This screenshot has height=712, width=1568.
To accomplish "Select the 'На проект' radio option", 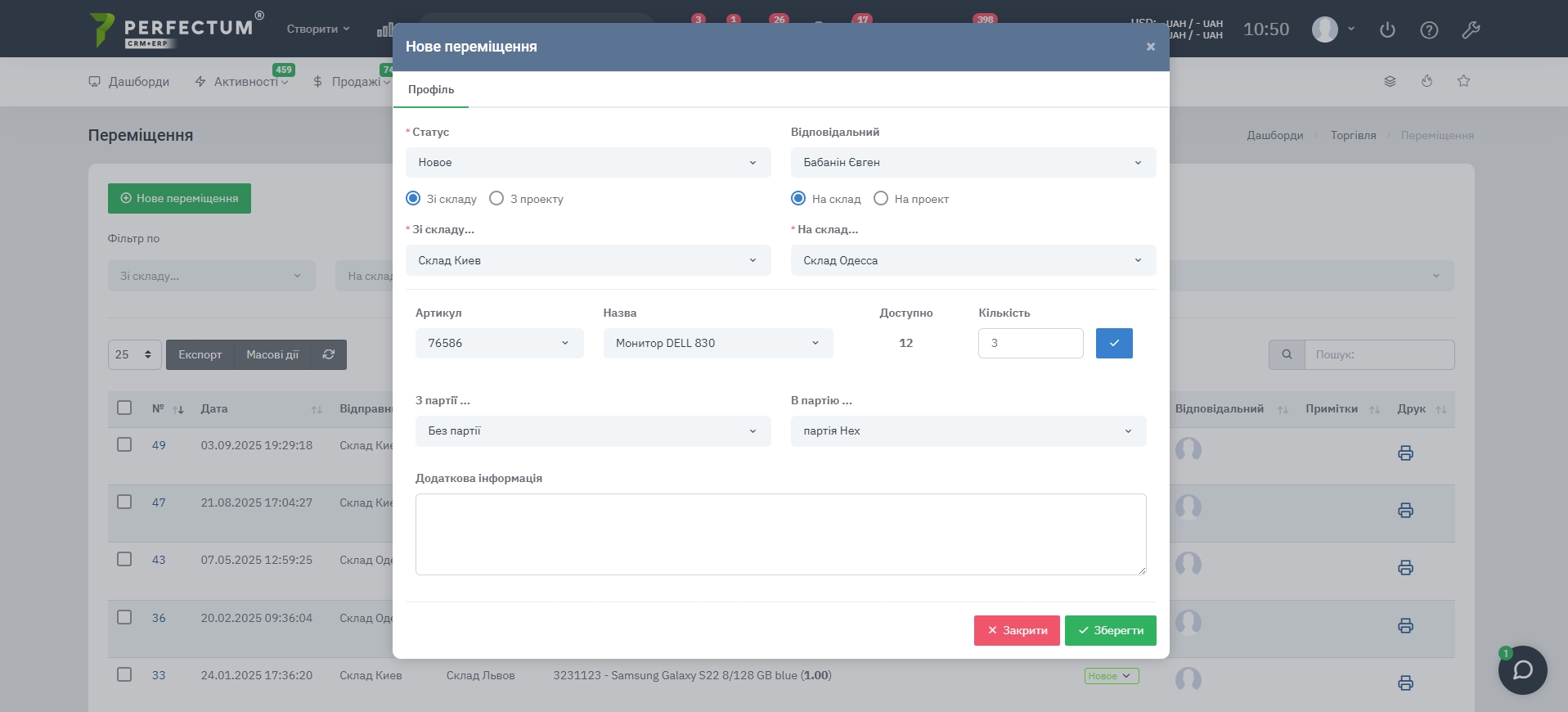I will pos(881,199).
